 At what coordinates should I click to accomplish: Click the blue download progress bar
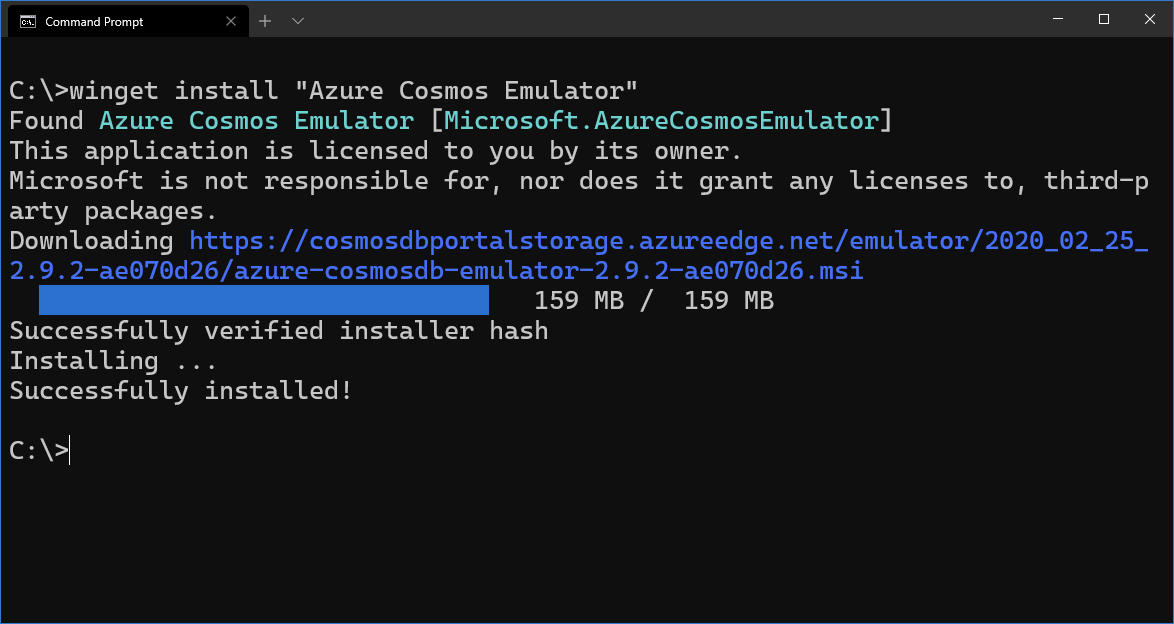[x=264, y=300]
